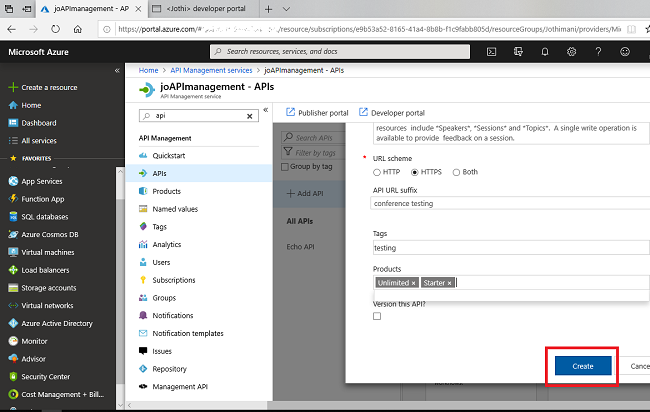Clear the 'api' menu search box
The image size is (650, 412).
tap(250, 116)
